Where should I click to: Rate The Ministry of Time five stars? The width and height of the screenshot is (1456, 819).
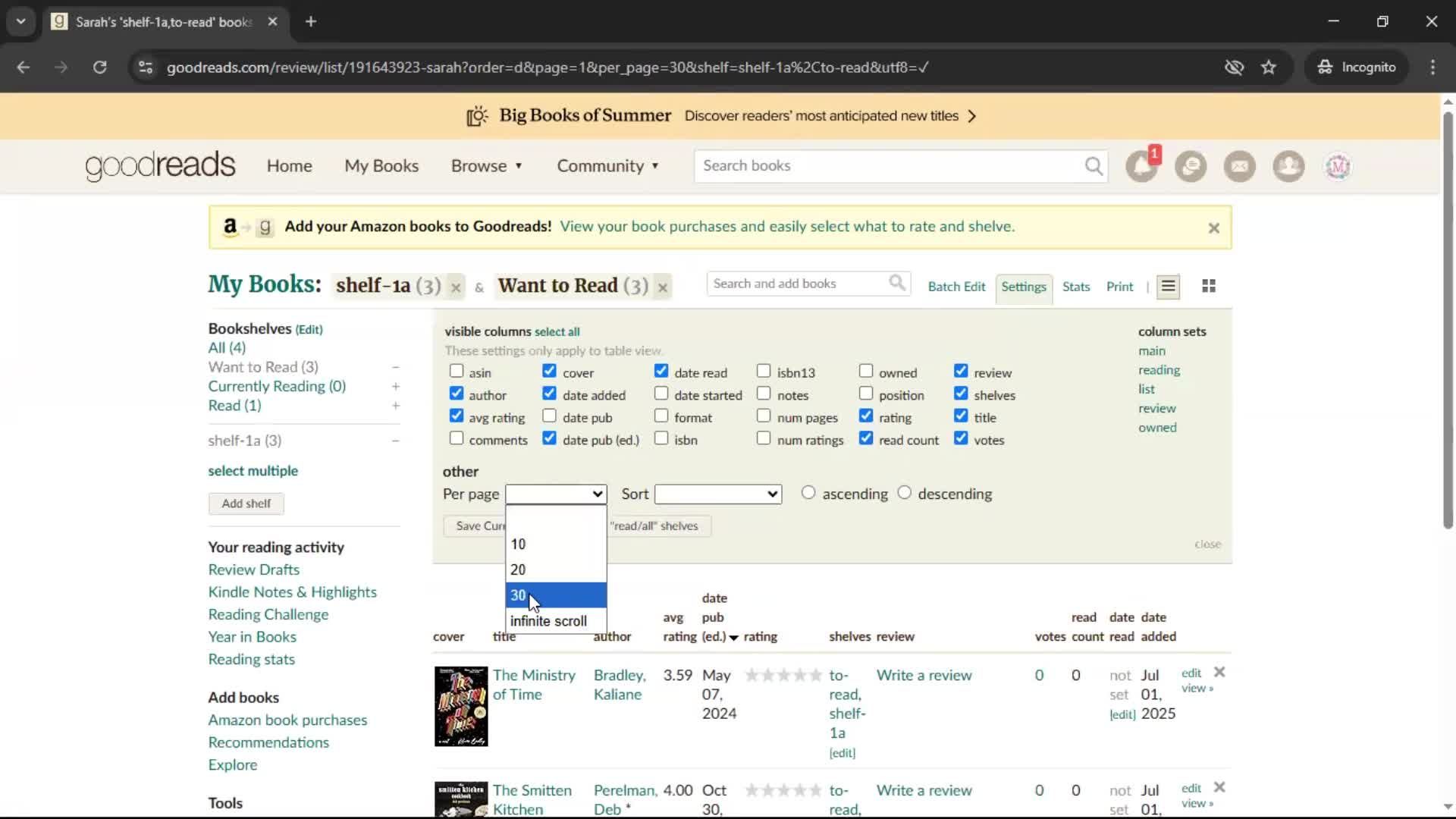(815, 675)
